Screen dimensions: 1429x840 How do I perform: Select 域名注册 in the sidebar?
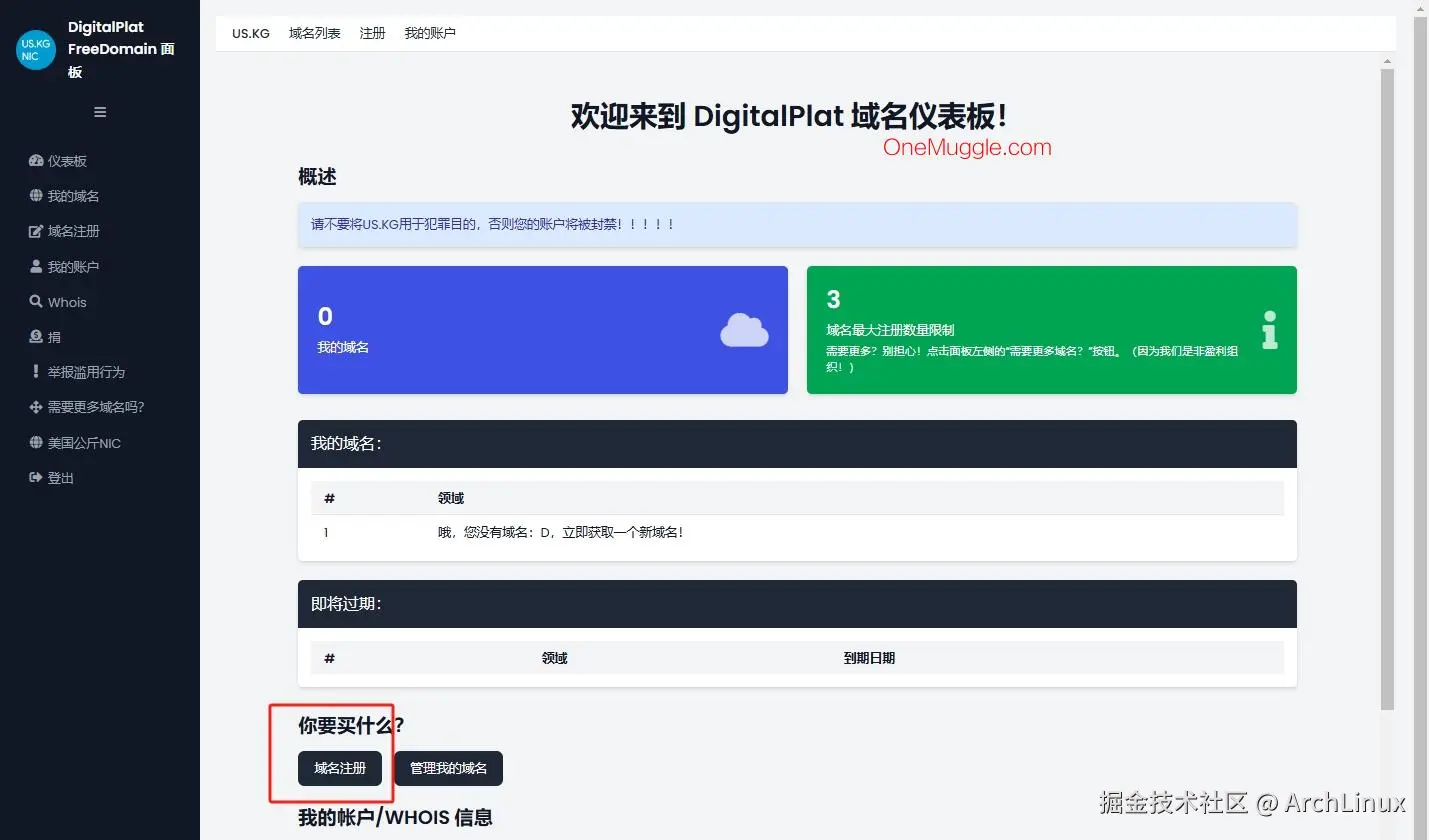(x=73, y=231)
